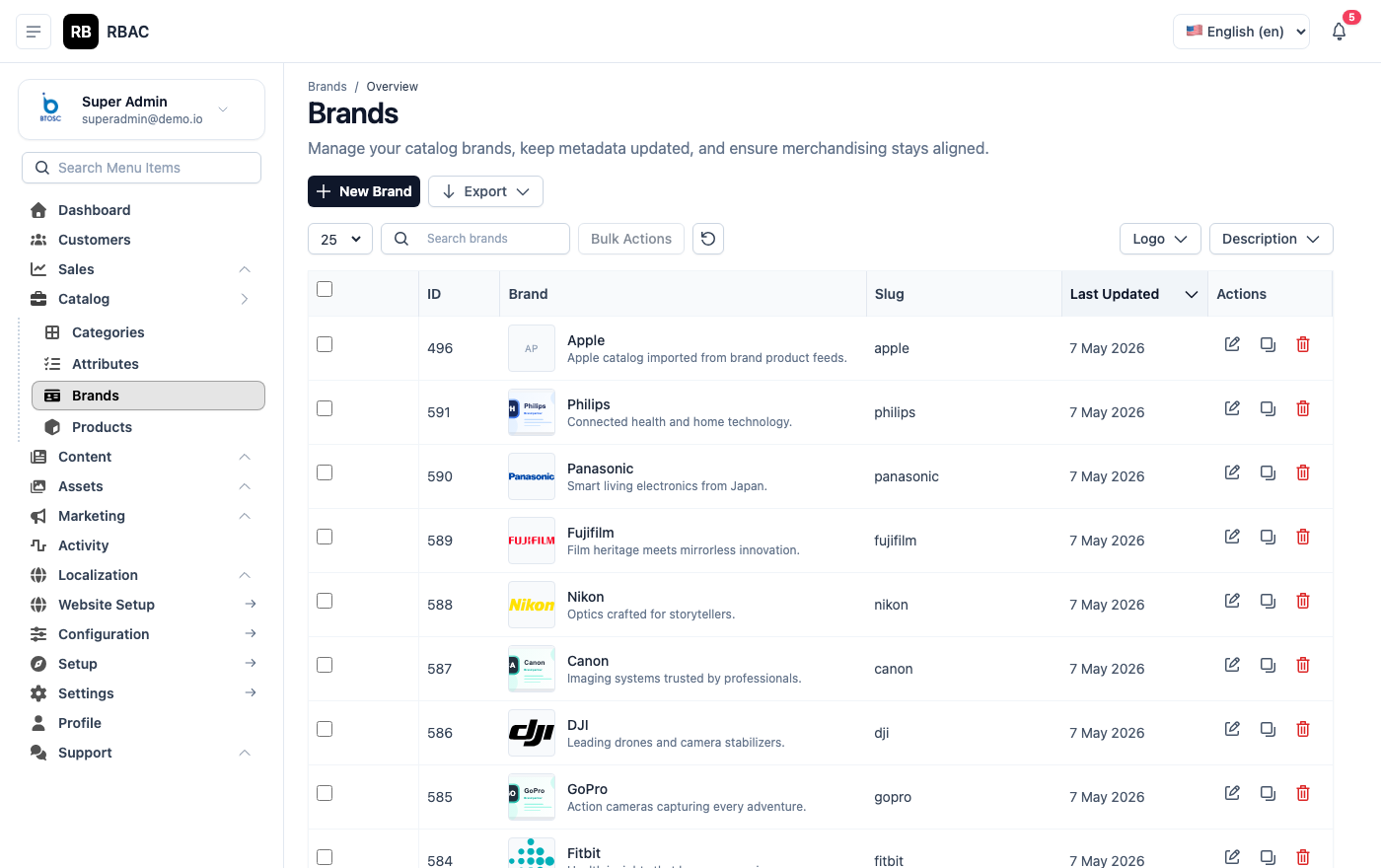Open notifications bell
The image size is (1381, 868).
(1339, 32)
